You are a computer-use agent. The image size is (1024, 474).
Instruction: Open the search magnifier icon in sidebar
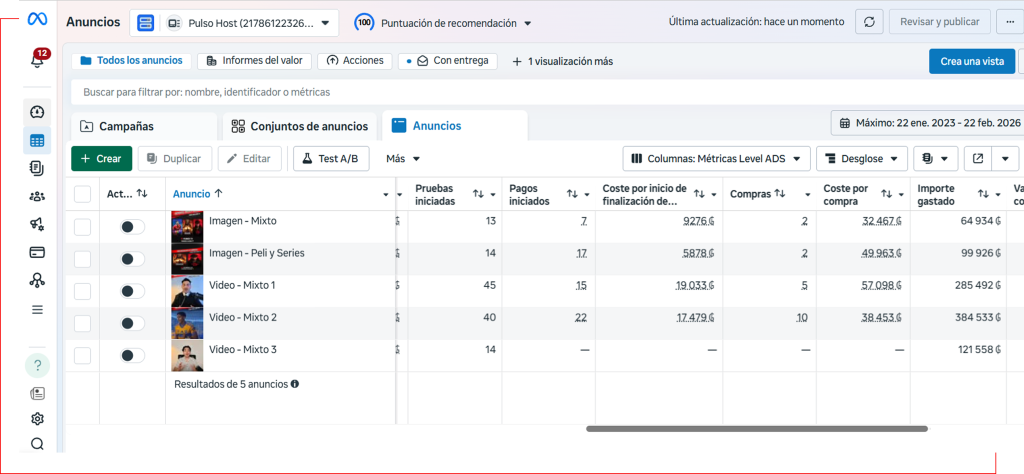pos(37,444)
